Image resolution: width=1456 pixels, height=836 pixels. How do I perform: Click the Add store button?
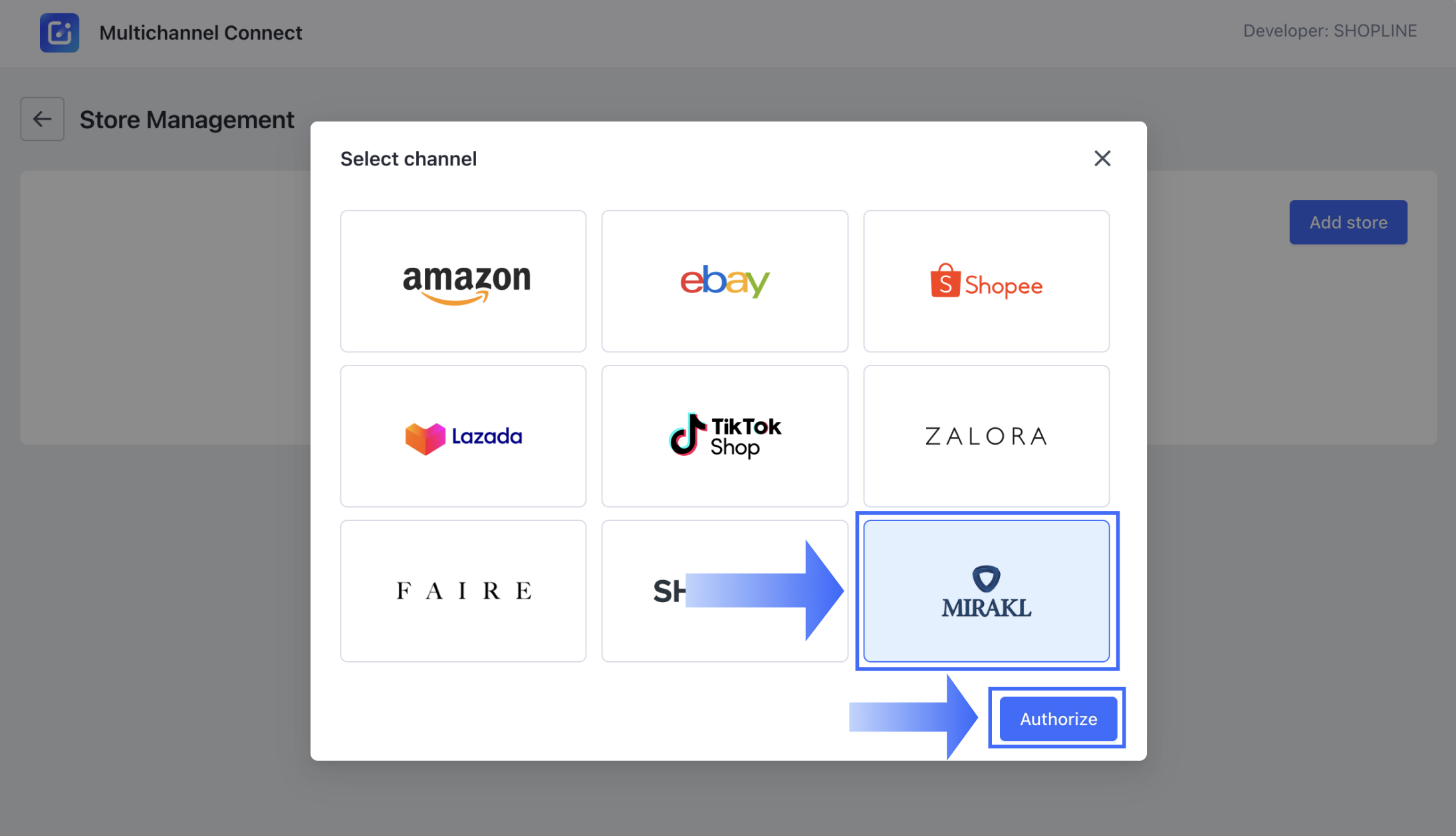point(1348,222)
